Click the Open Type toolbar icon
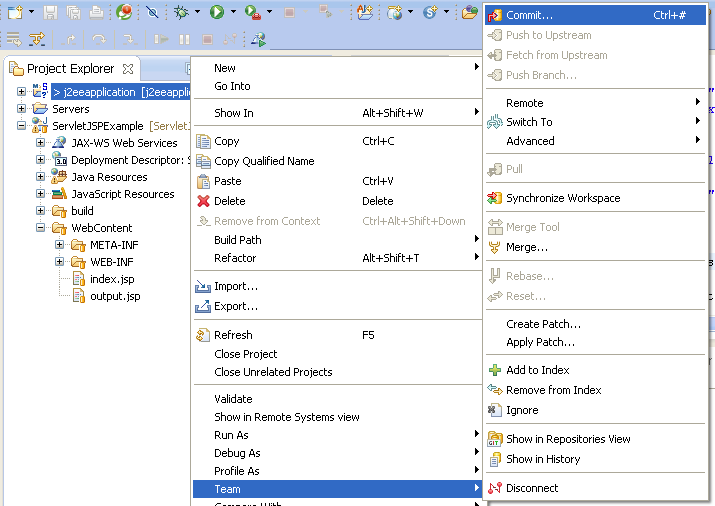715x506 pixels. pos(469,12)
